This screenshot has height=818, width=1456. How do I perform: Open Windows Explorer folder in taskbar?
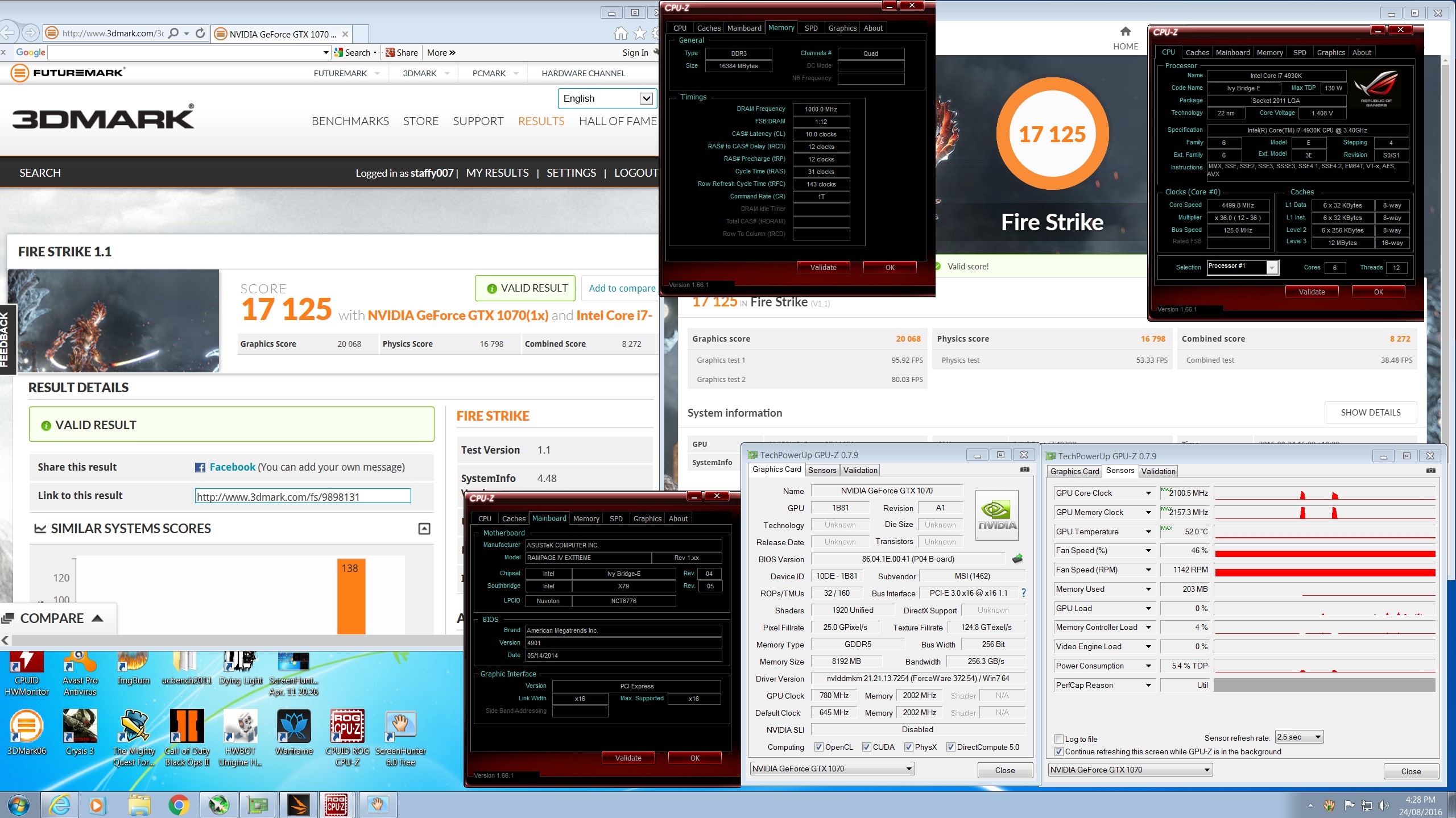pyautogui.click(x=139, y=804)
